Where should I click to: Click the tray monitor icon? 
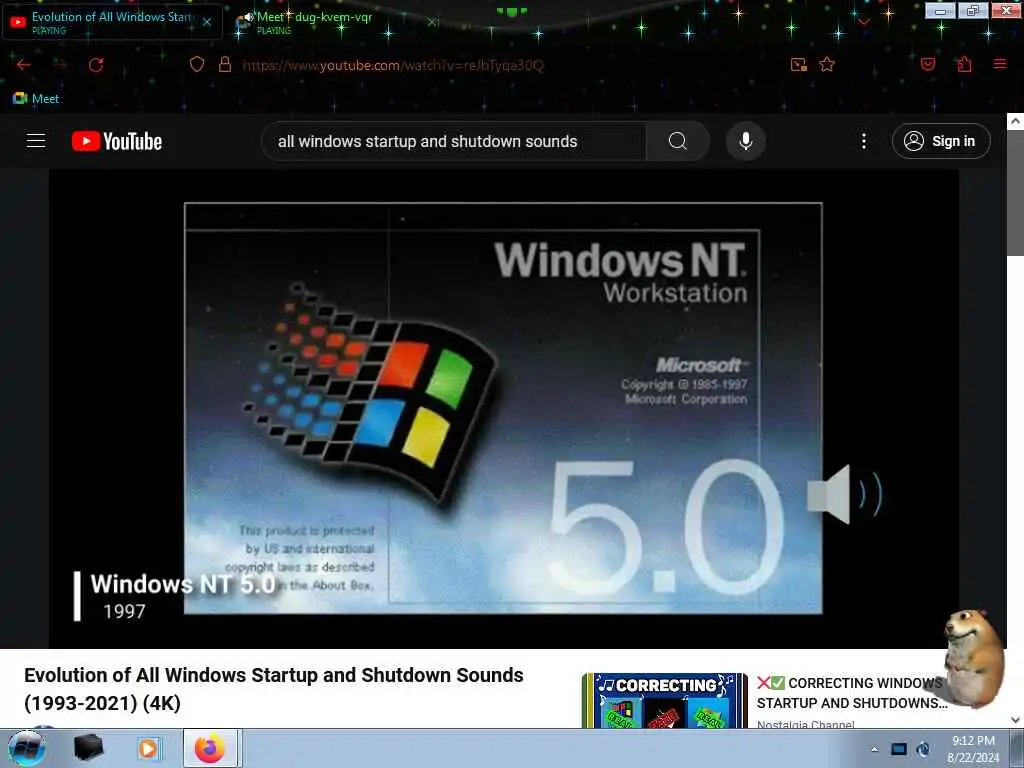pyautogui.click(x=899, y=749)
